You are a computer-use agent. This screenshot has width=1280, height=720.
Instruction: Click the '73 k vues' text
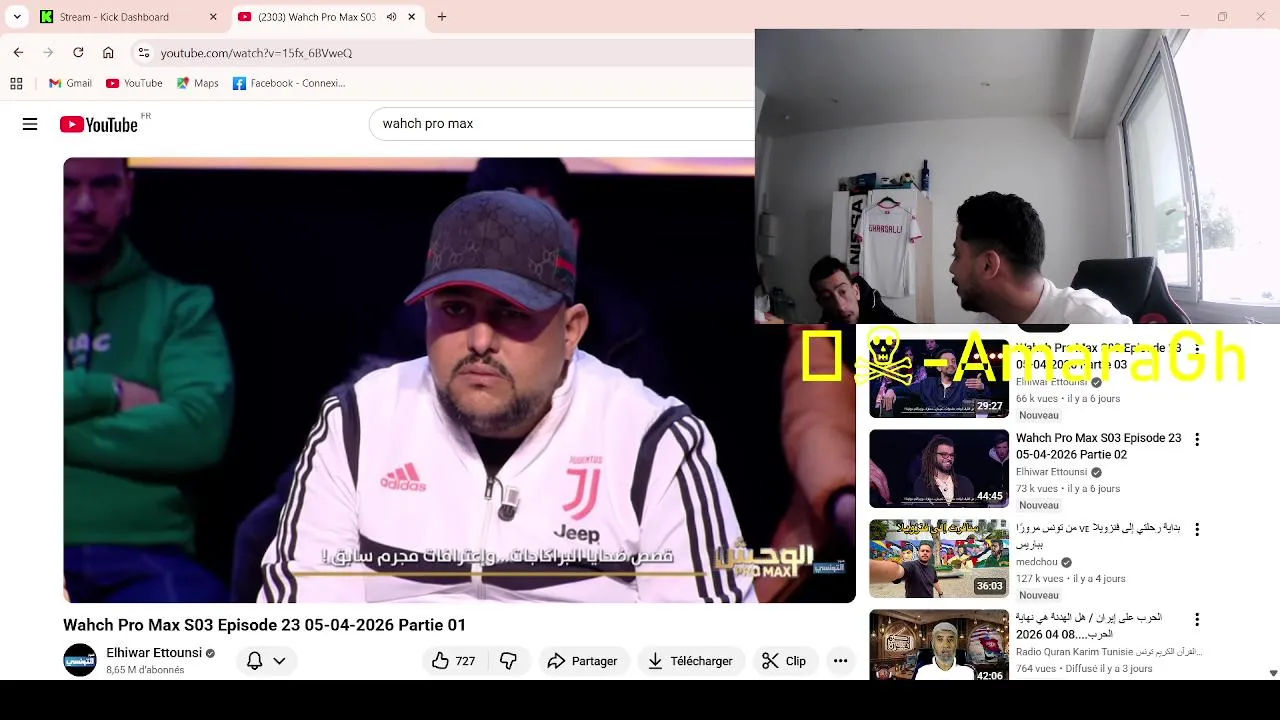[x=1037, y=489]
